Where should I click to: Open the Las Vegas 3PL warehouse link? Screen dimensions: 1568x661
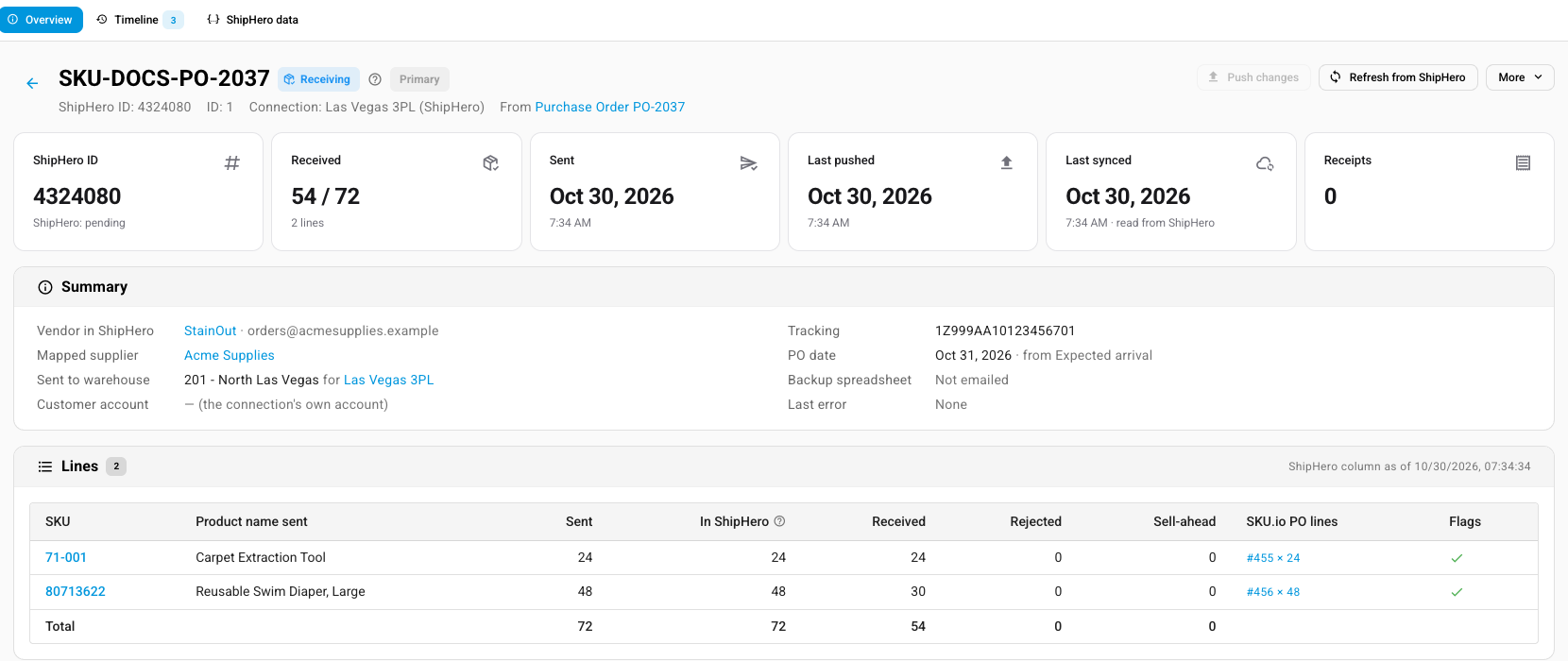(x=389, y=380)
